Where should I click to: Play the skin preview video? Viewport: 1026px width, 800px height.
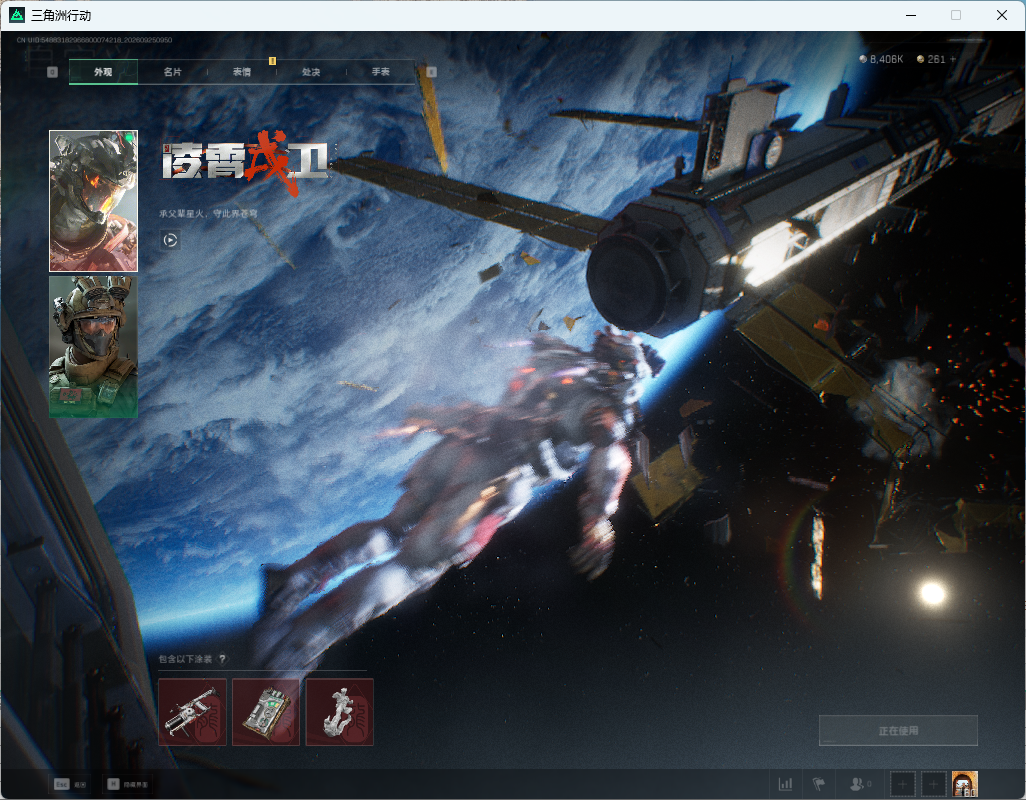click(170, 240)
